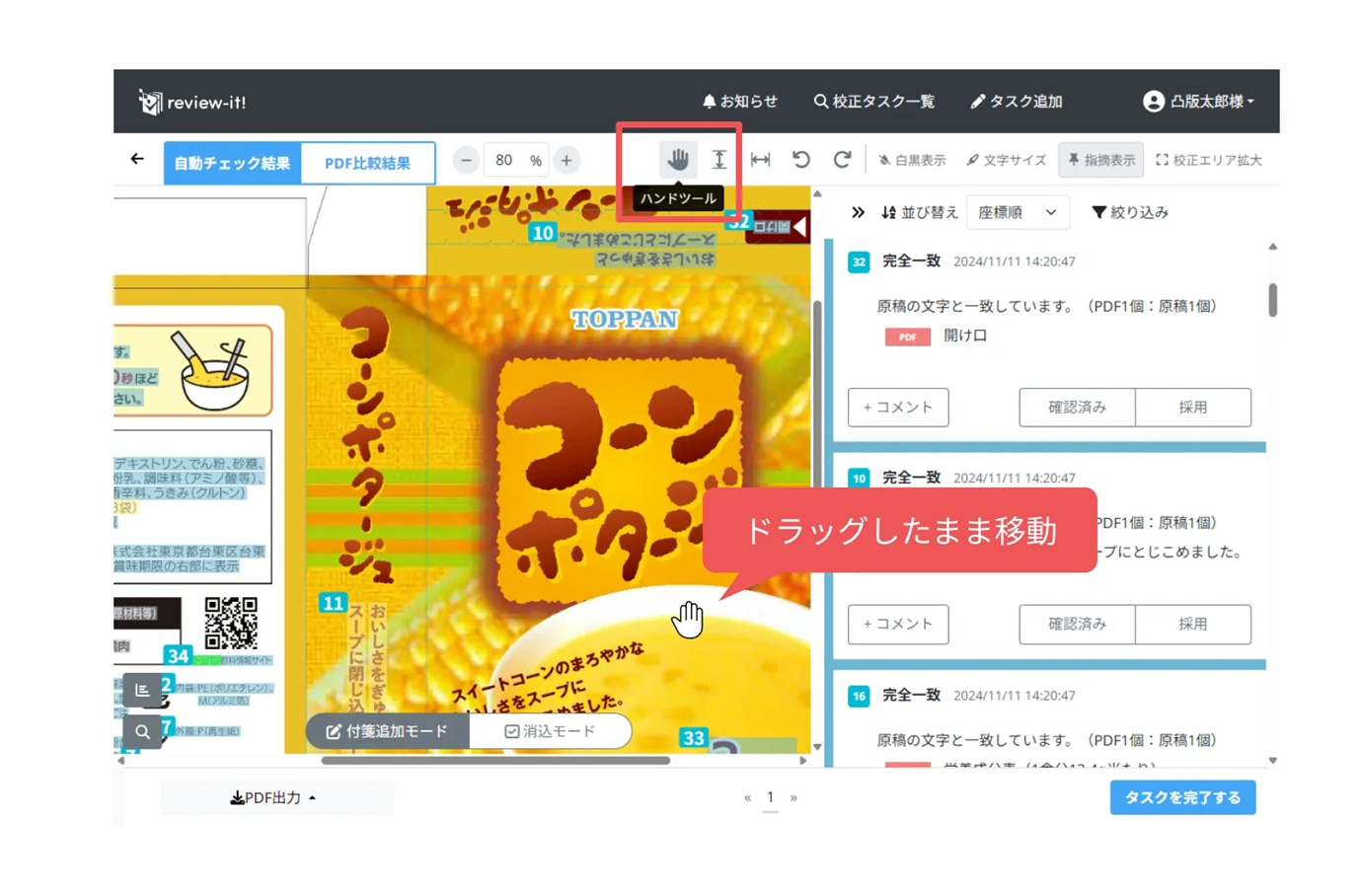Mark result 10 as 確認済み
This screenshot has height=896, width=1358.
(x=1077, y=624)
